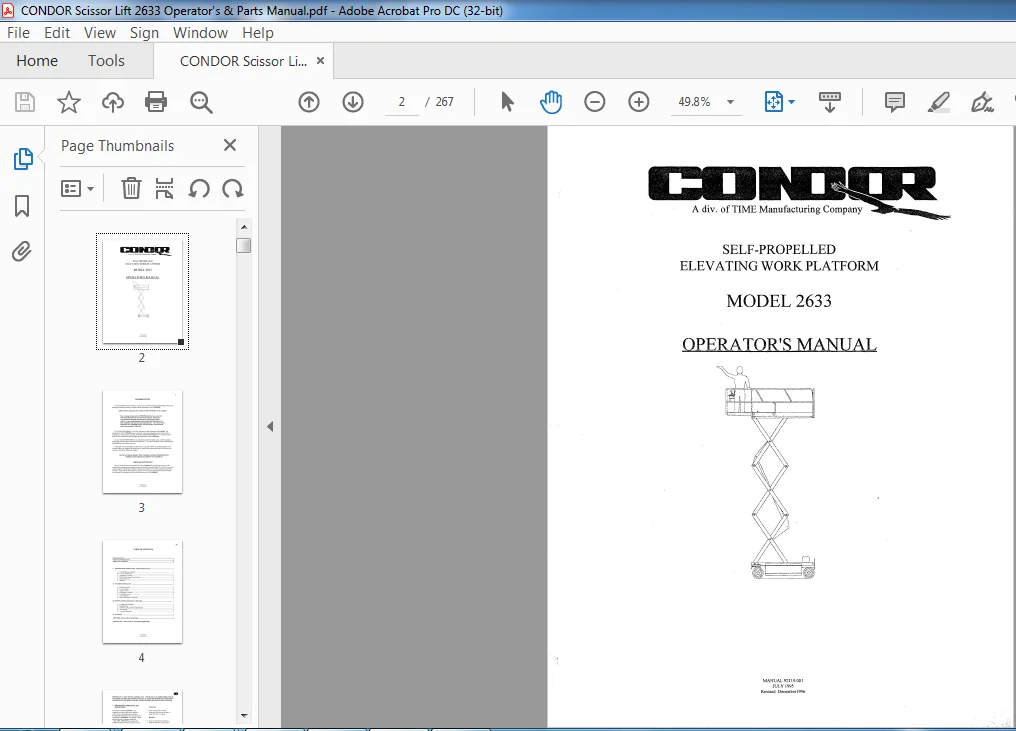Image resolution: width=1016 pixels, height=731 pixels.
Task: Collapse the navigation pane with the left arrow
Action: coord(270,426)
